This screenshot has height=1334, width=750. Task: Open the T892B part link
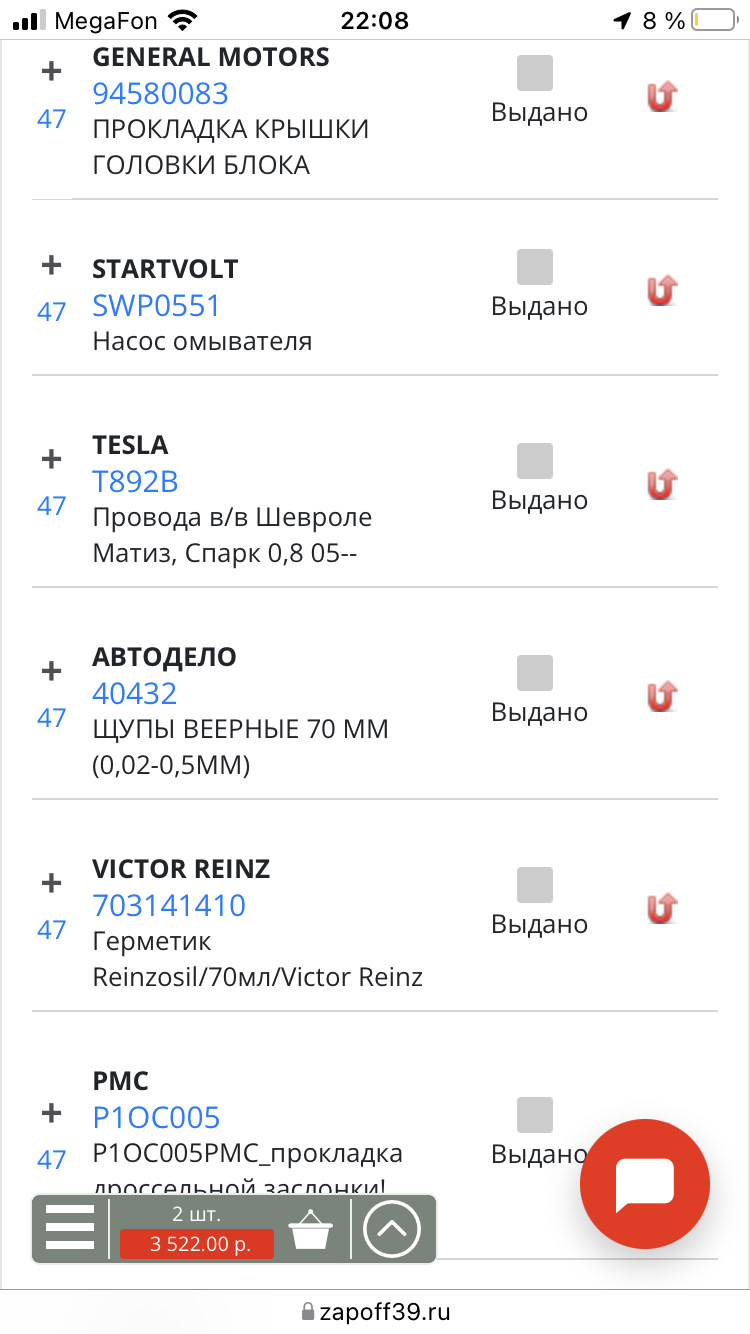(135, 482)
